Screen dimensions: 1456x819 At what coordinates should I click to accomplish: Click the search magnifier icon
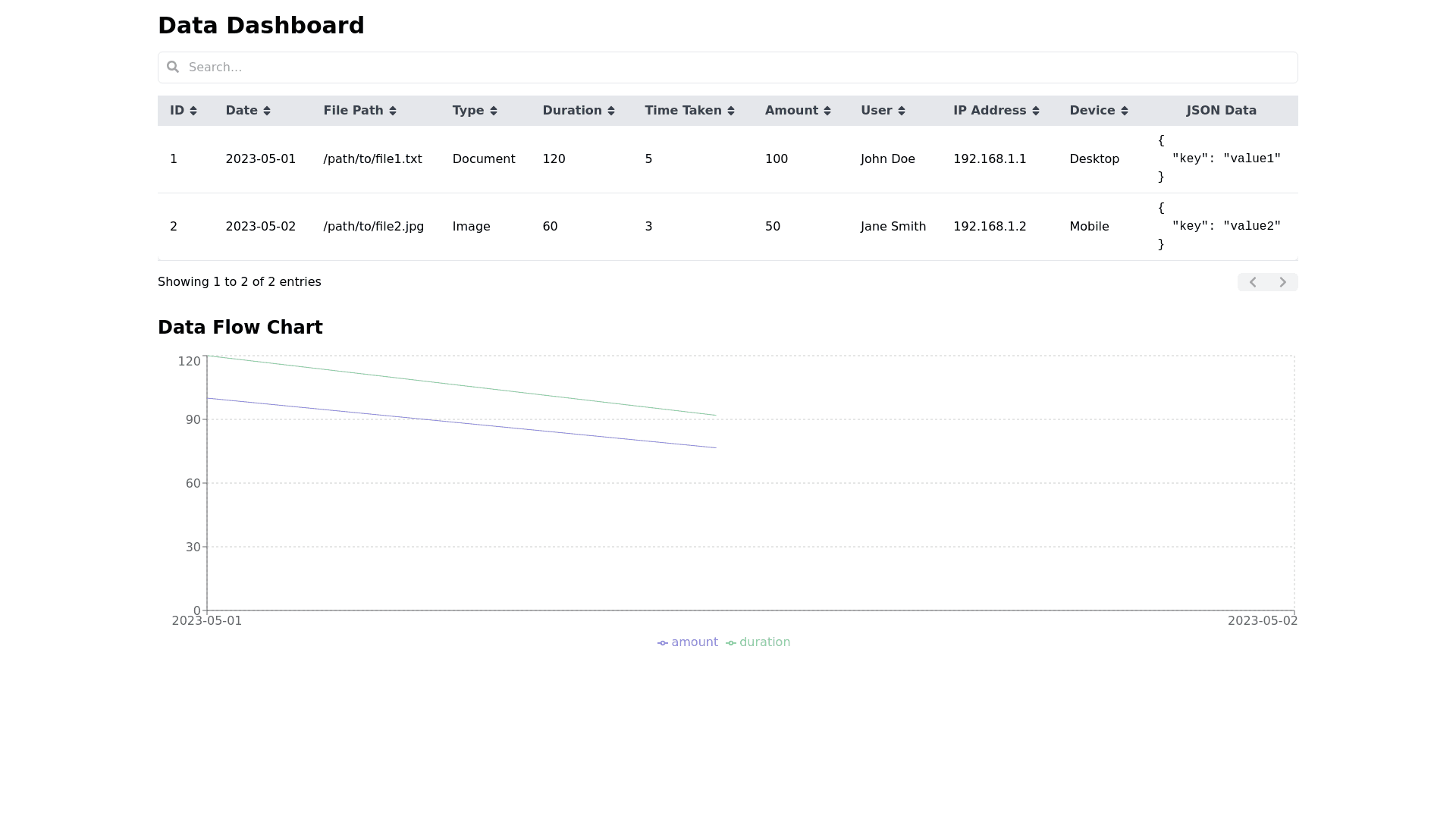point(174,67)
